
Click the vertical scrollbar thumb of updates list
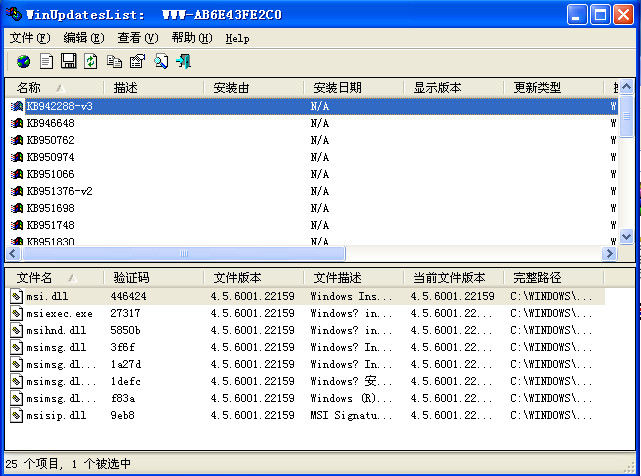(x=626, y=117)
